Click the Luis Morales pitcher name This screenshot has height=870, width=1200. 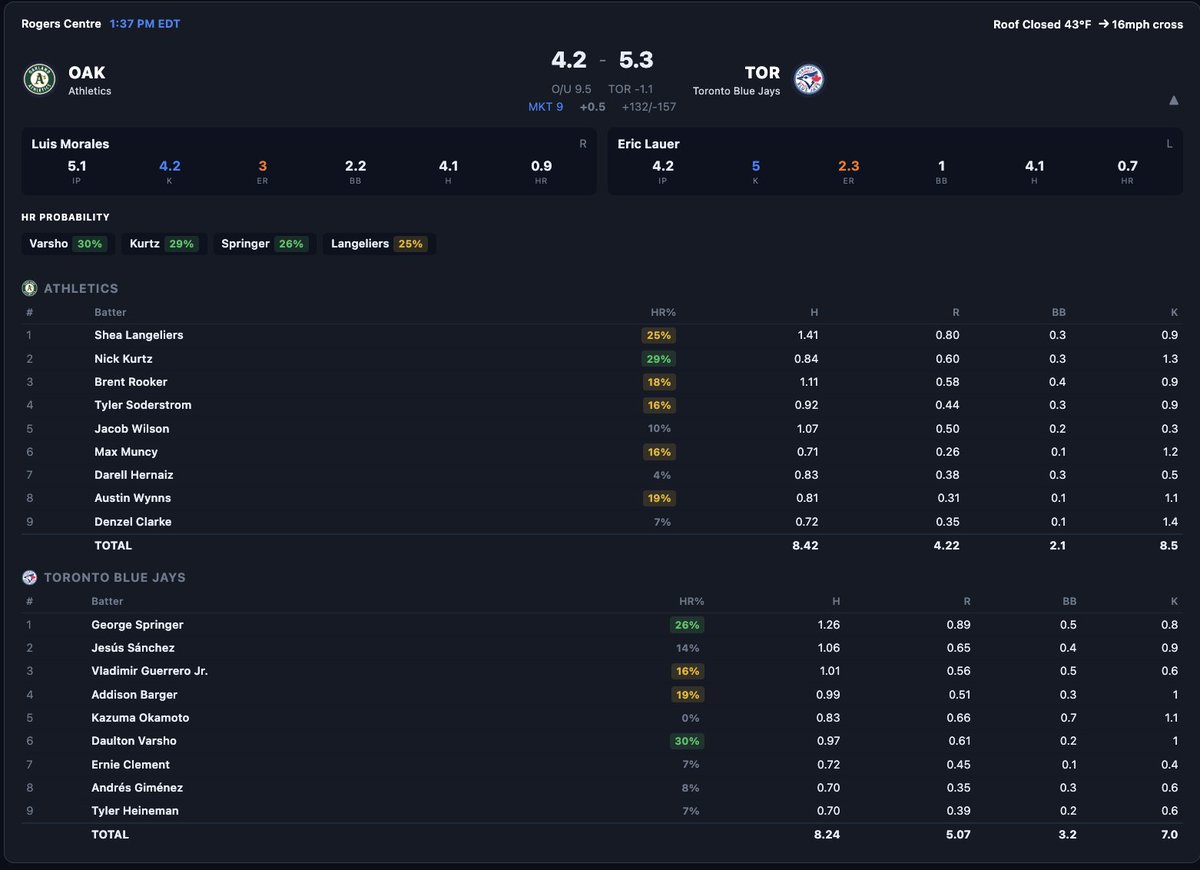pyautogui.click(x=71, y=144)
